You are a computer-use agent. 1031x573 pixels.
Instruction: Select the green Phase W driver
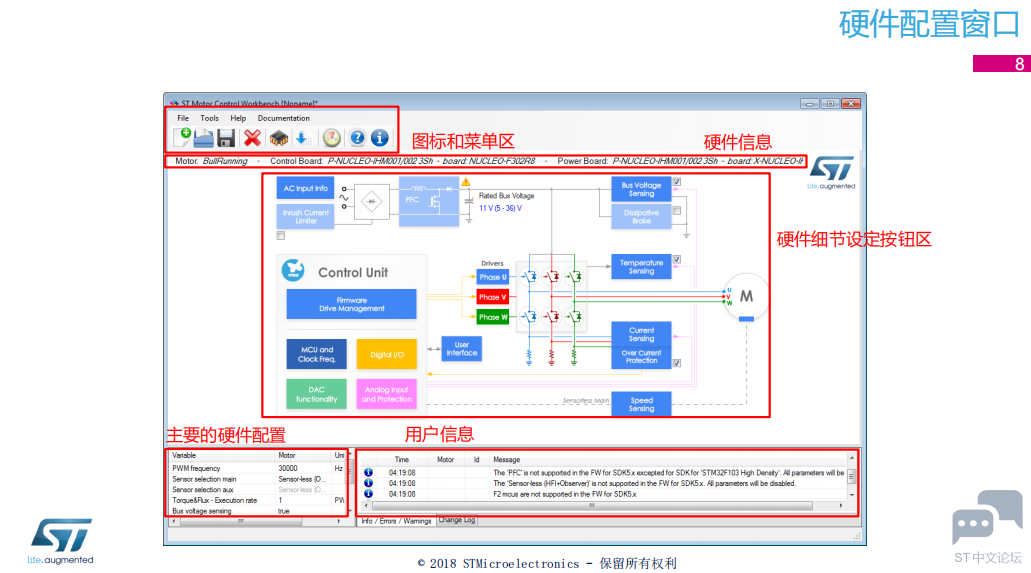(x=492, y=317)
